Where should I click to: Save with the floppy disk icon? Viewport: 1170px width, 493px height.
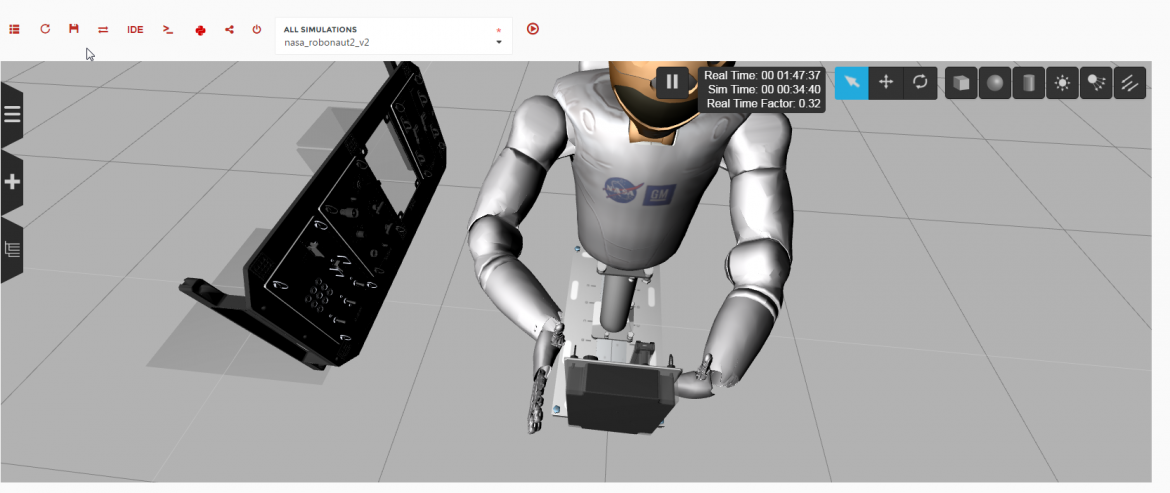tap(73, 28)
